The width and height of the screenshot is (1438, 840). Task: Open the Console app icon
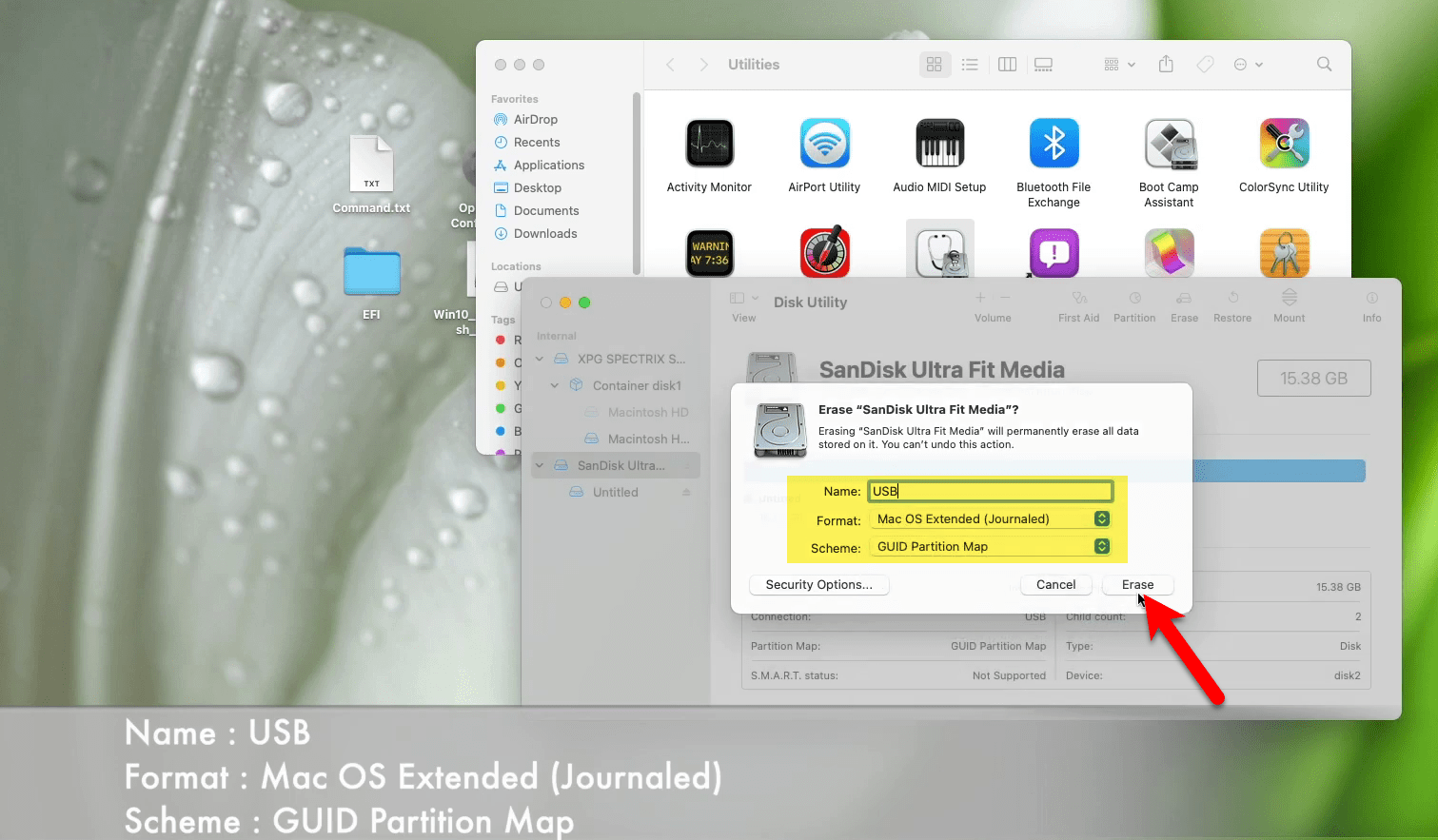coord(710,253)
